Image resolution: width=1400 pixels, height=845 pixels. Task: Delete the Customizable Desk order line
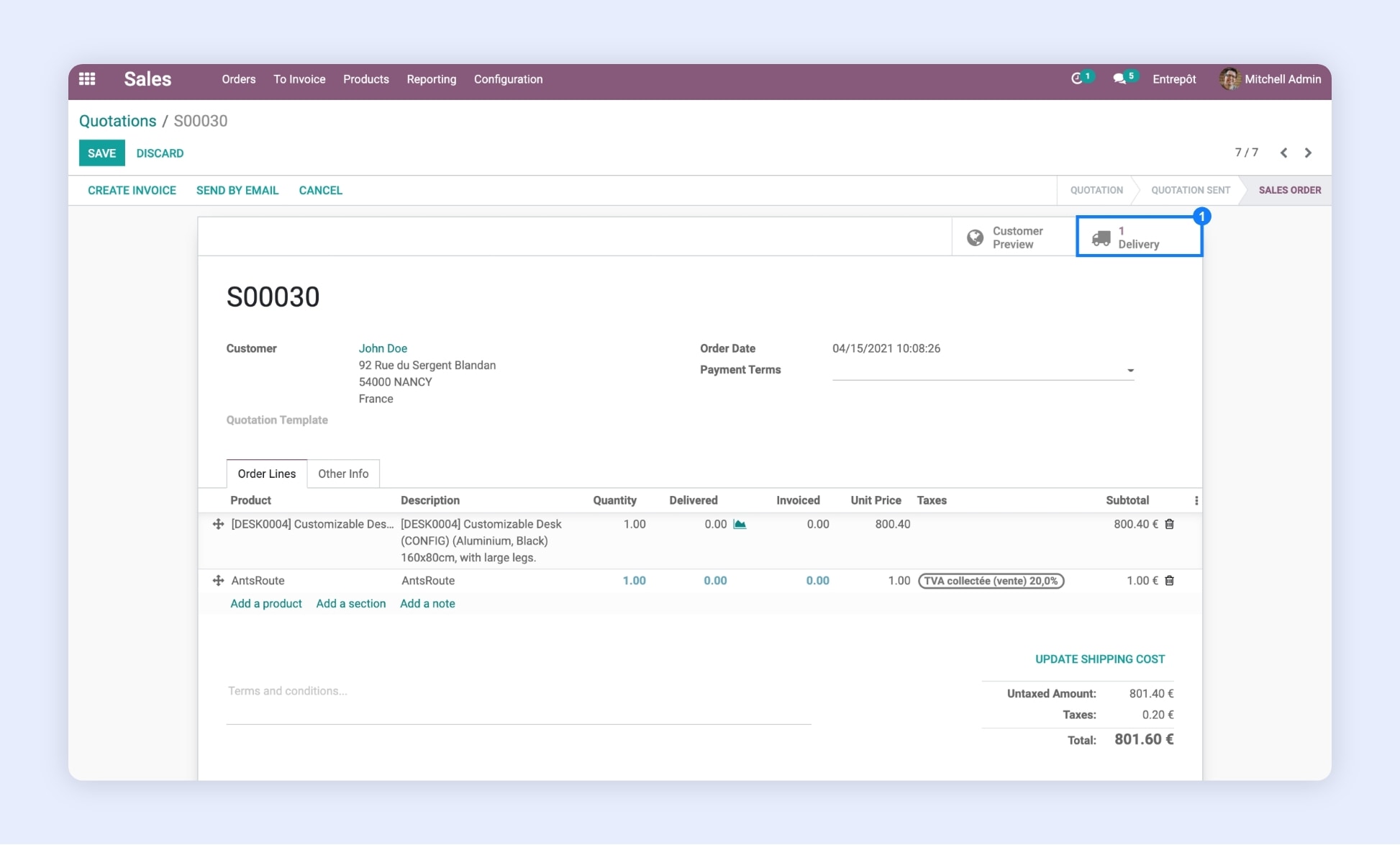coord(1169,524)
